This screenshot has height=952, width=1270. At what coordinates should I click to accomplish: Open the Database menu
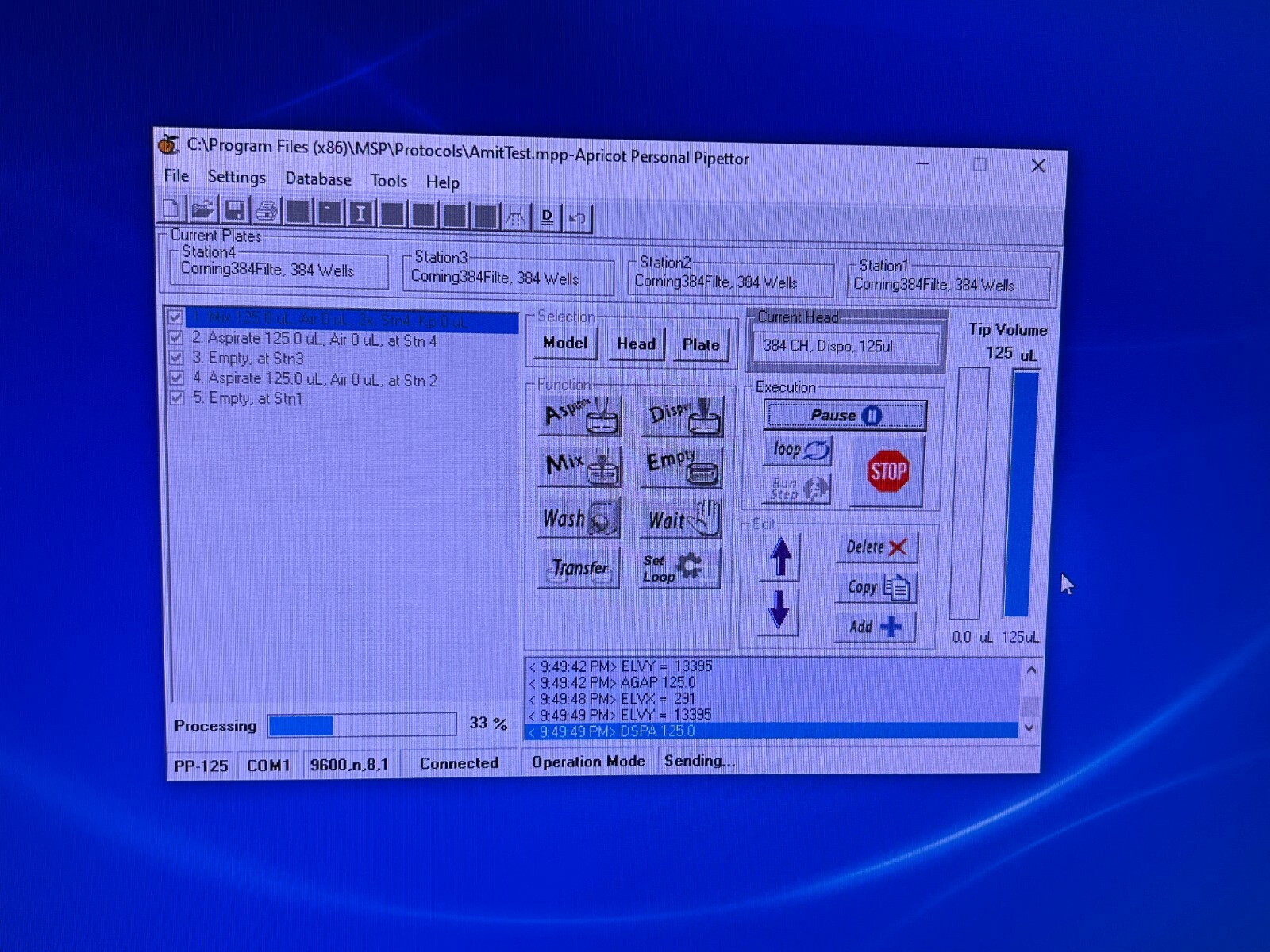tap(317, 179)
